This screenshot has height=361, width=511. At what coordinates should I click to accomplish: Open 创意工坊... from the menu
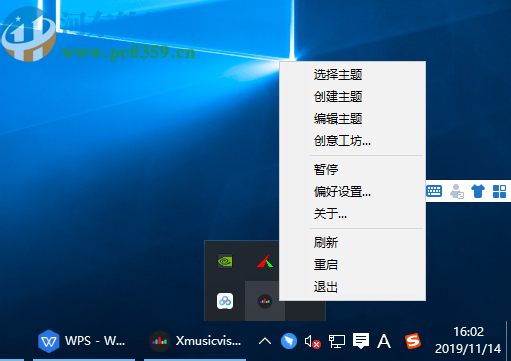(352, 141)
